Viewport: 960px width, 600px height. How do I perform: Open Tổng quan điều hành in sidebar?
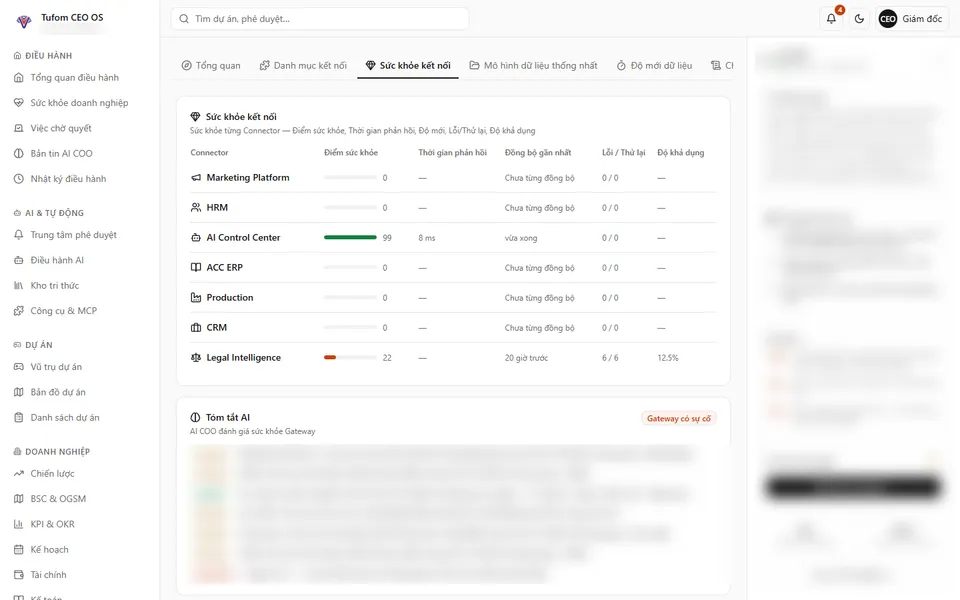(x=75, y=78)
